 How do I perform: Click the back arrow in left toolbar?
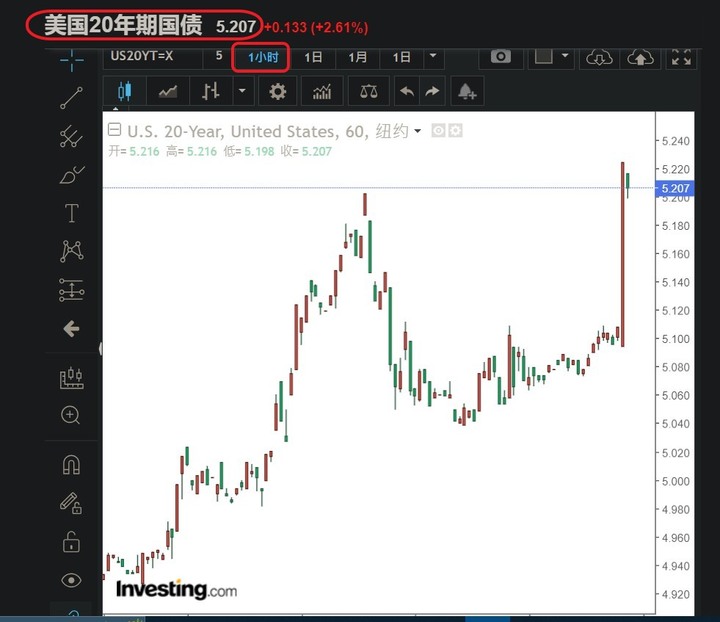(72, 329)
